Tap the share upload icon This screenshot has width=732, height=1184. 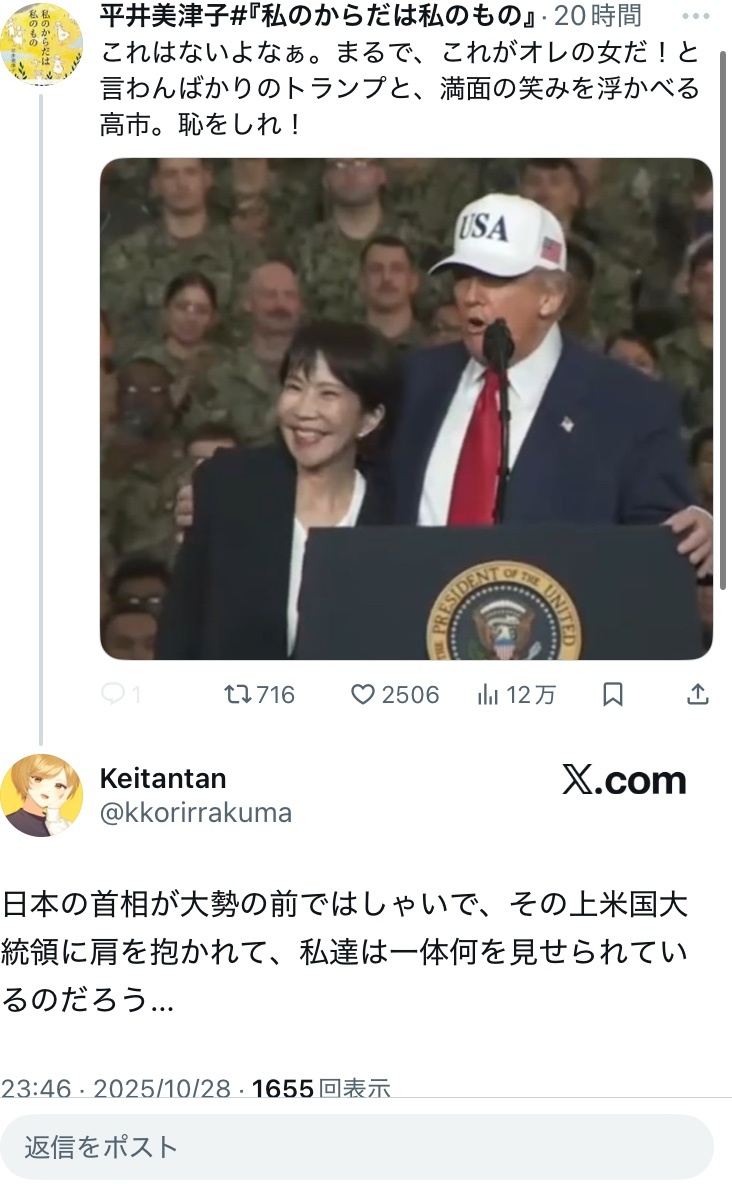point(698,694)
